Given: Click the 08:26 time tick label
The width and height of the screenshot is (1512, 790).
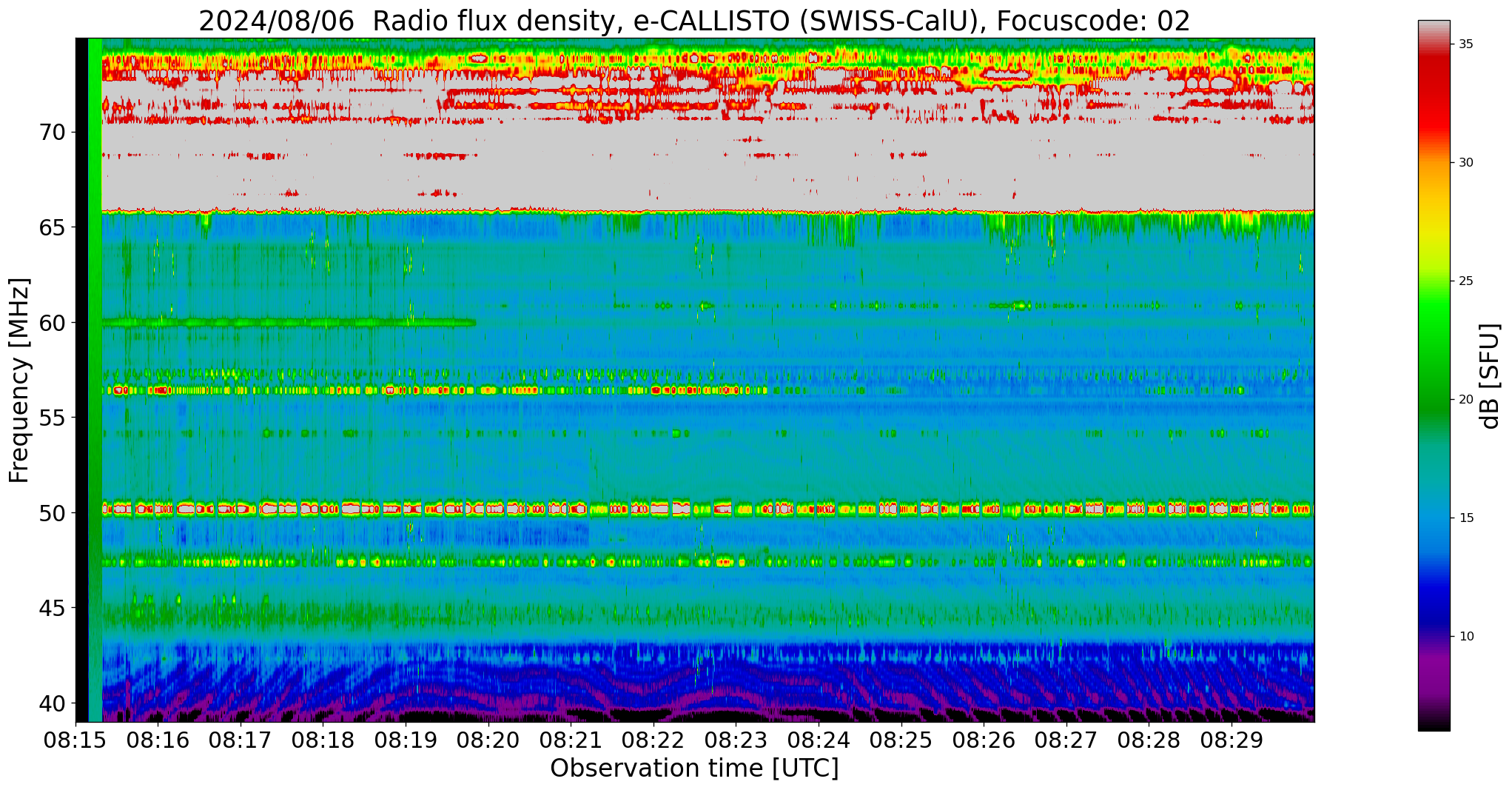Looking at the screenshot, I should 984,740.
